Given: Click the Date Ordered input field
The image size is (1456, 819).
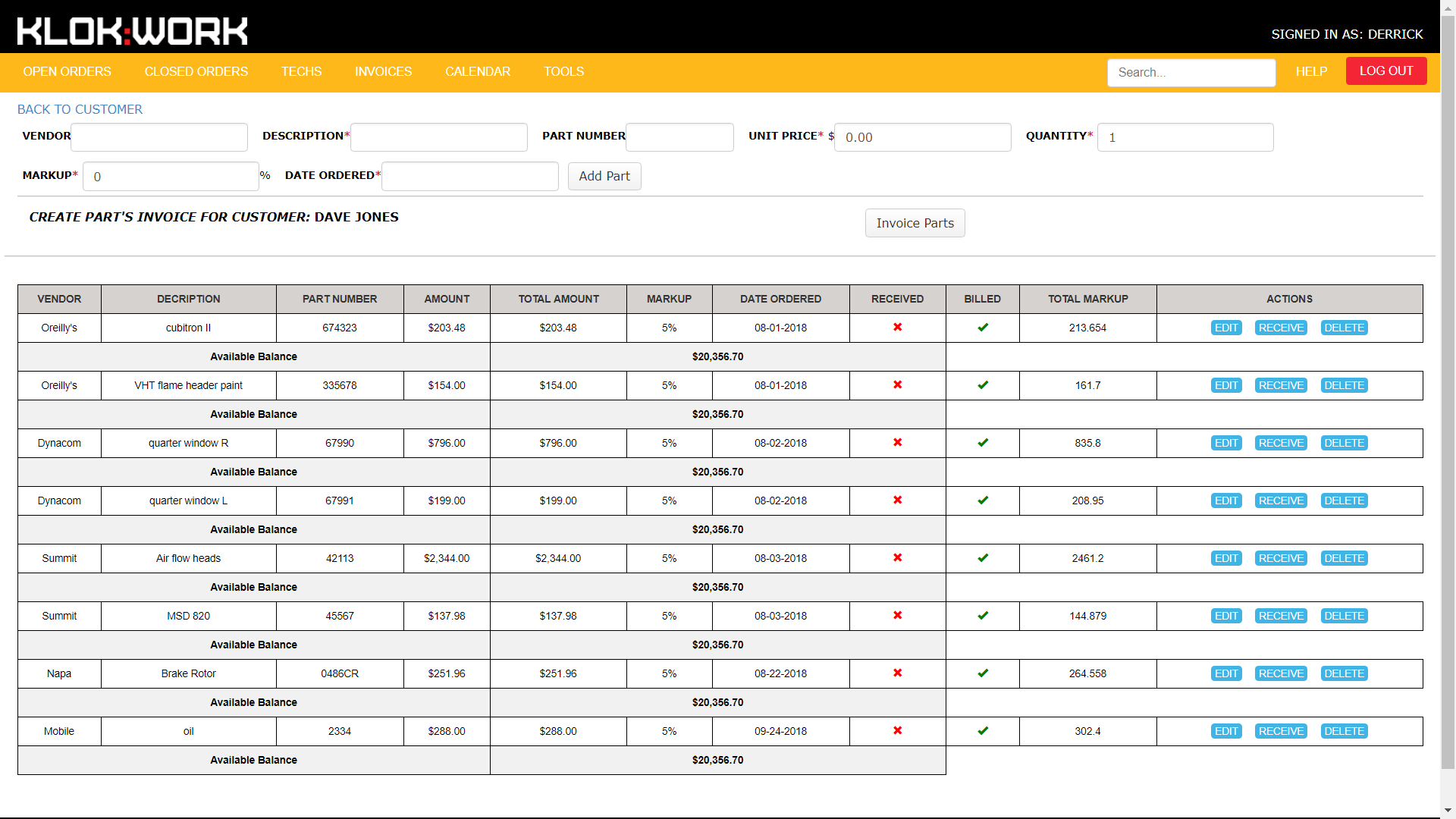Looking at the screenshot, I should pyautogui.click(x=469, y=176).
